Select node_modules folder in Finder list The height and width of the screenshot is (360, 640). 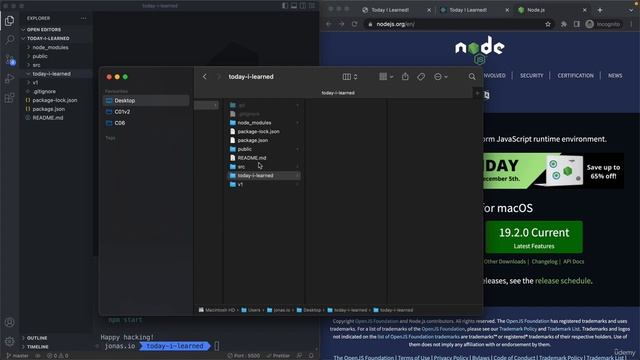(264, 123)
